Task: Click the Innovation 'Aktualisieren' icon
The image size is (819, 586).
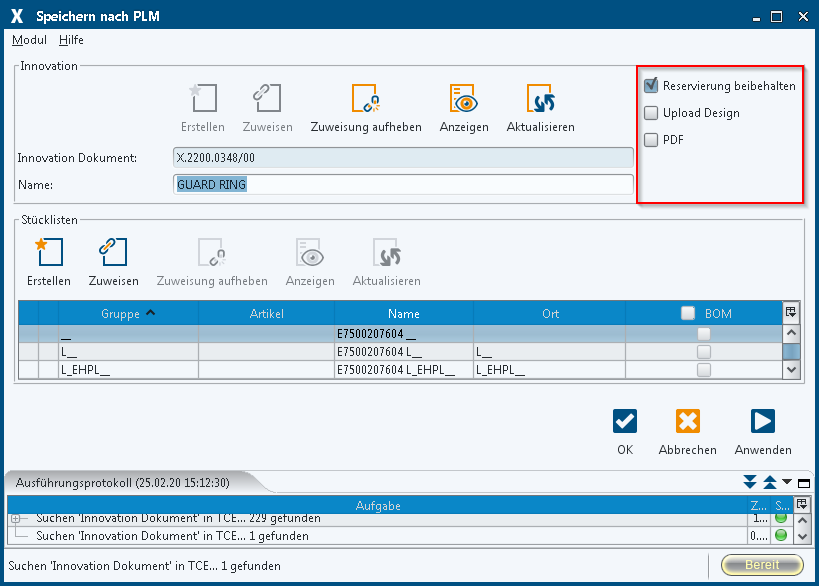Action: 540,98
